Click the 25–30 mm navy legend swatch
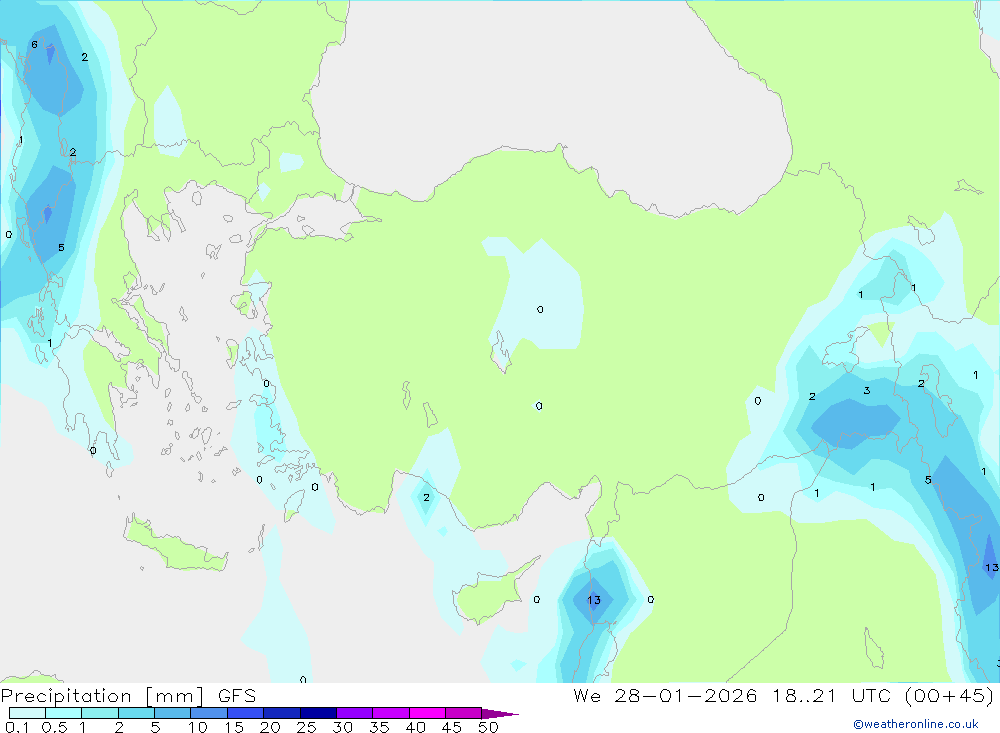Image resolution: width=1000 pixels, height=733 pixels. point(318,713)
